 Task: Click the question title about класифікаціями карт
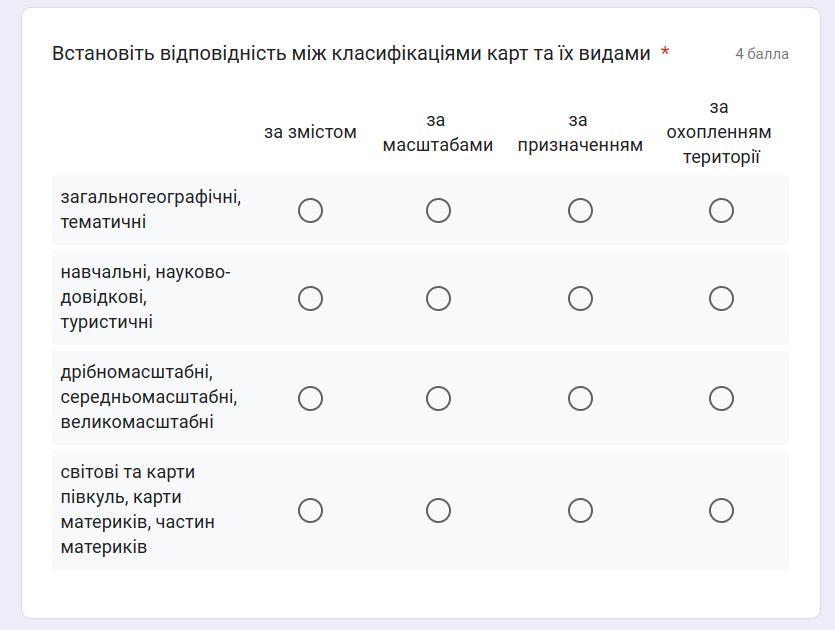(351, 54)
